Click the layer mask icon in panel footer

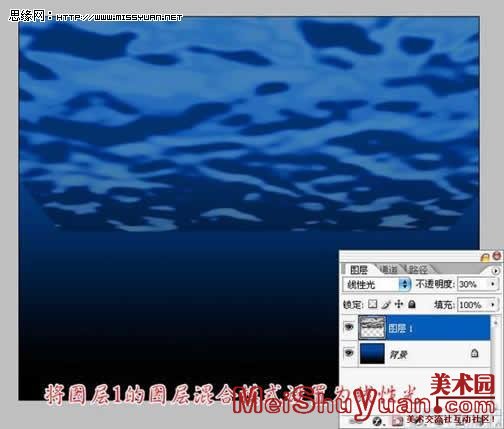[397, 421]
